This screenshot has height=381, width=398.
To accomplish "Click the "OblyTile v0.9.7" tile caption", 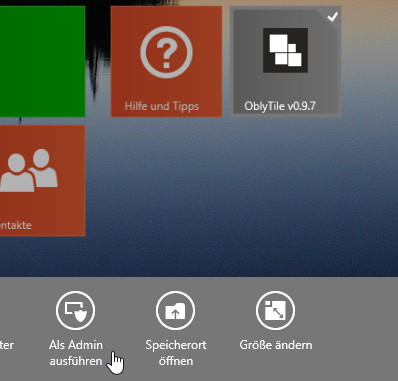I will [x=280, y=106].
